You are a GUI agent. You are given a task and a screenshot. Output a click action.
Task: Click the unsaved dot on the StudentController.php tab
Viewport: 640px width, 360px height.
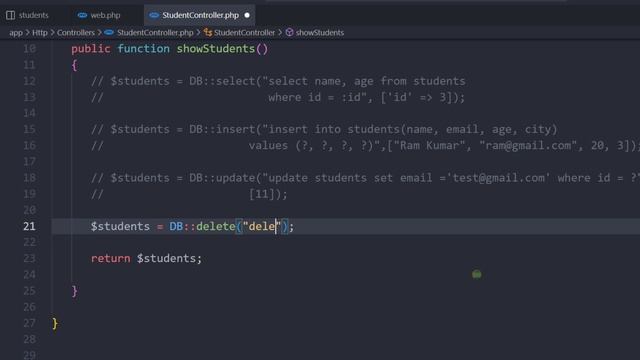(247, 15)
